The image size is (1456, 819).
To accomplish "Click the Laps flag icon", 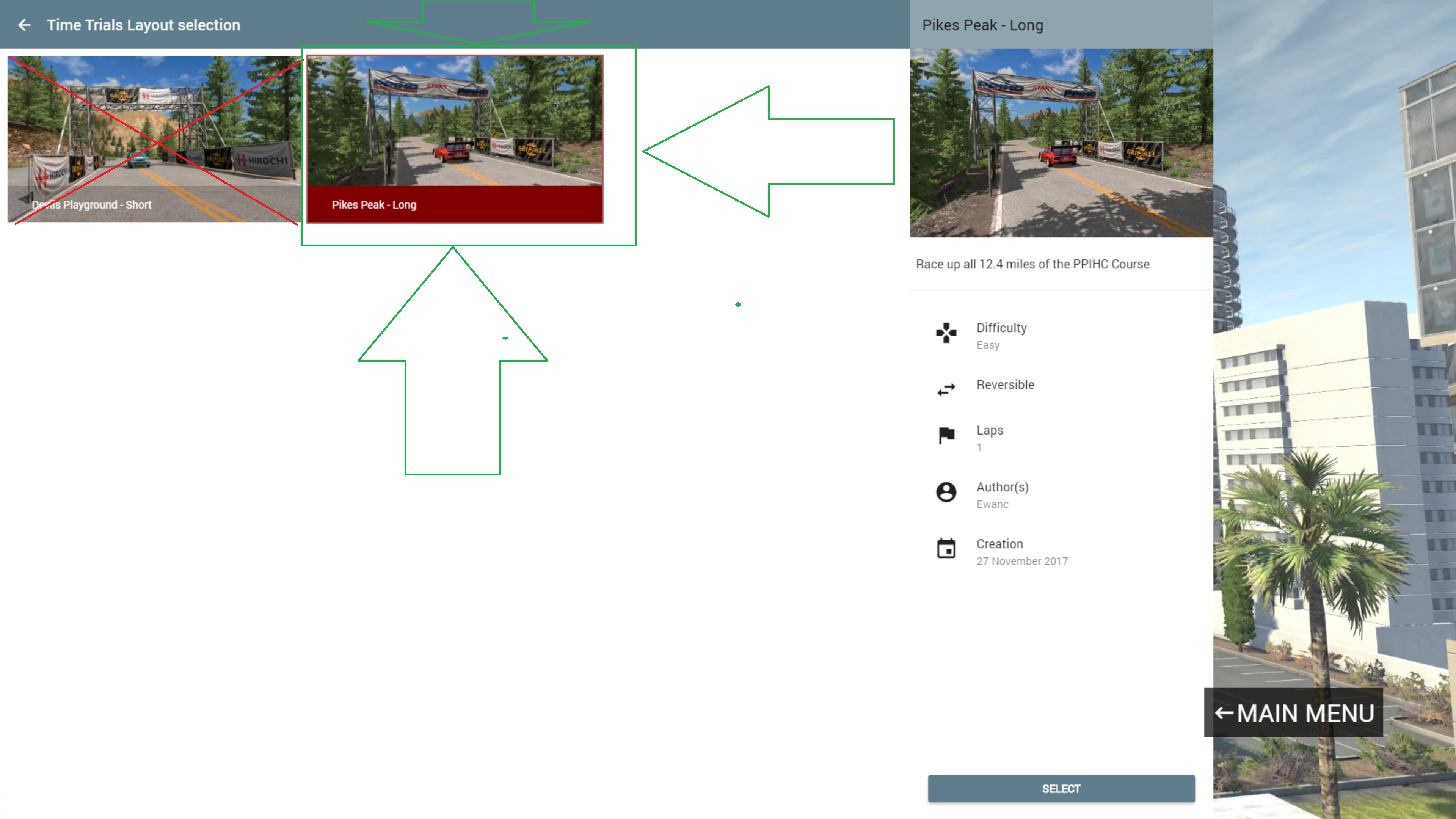I will (x=946, y=435).
